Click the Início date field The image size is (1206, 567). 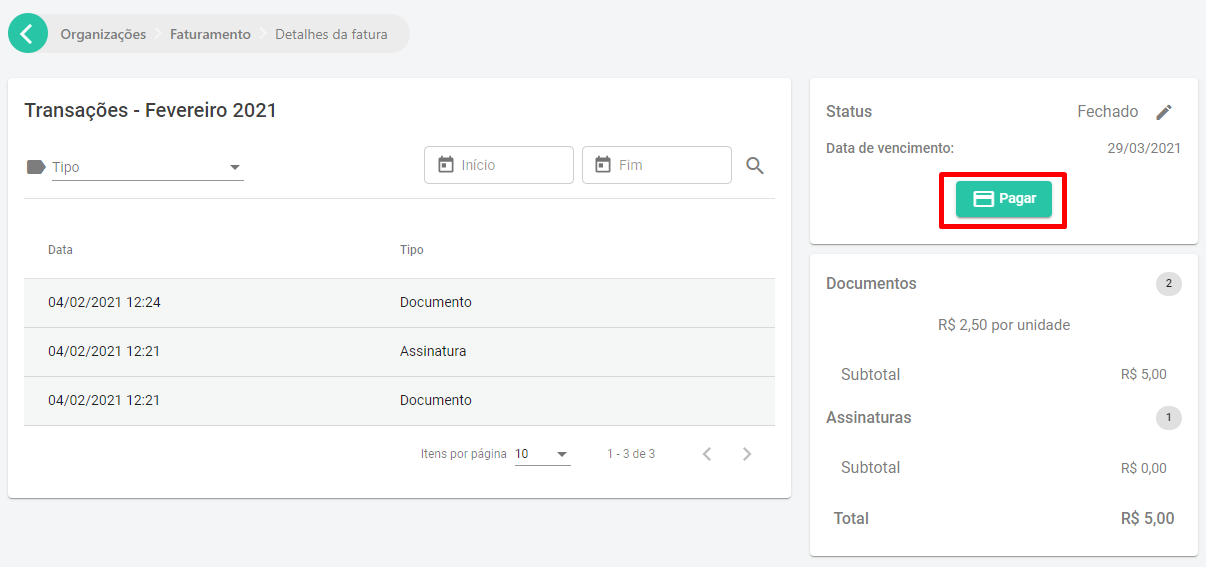499,165
